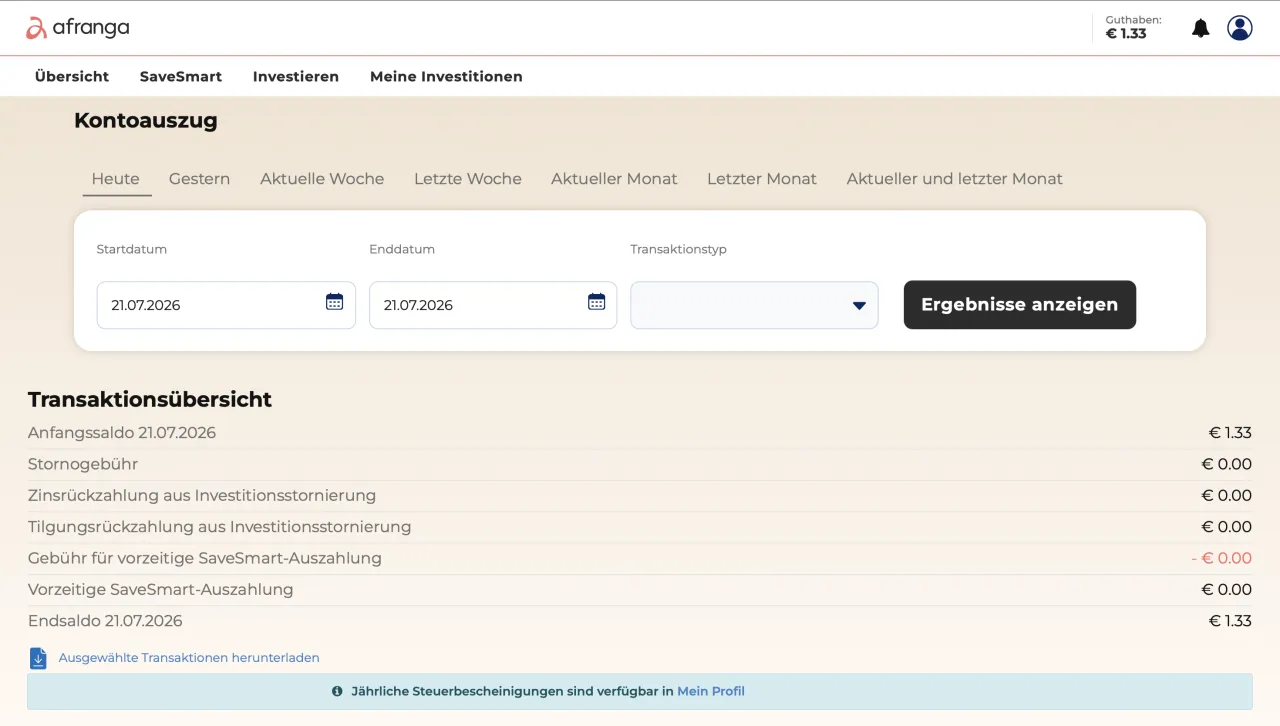The height and width of the screenshot is (726, 1280).
Task: Switch to Letzter Monat tab
Action: 762,179
